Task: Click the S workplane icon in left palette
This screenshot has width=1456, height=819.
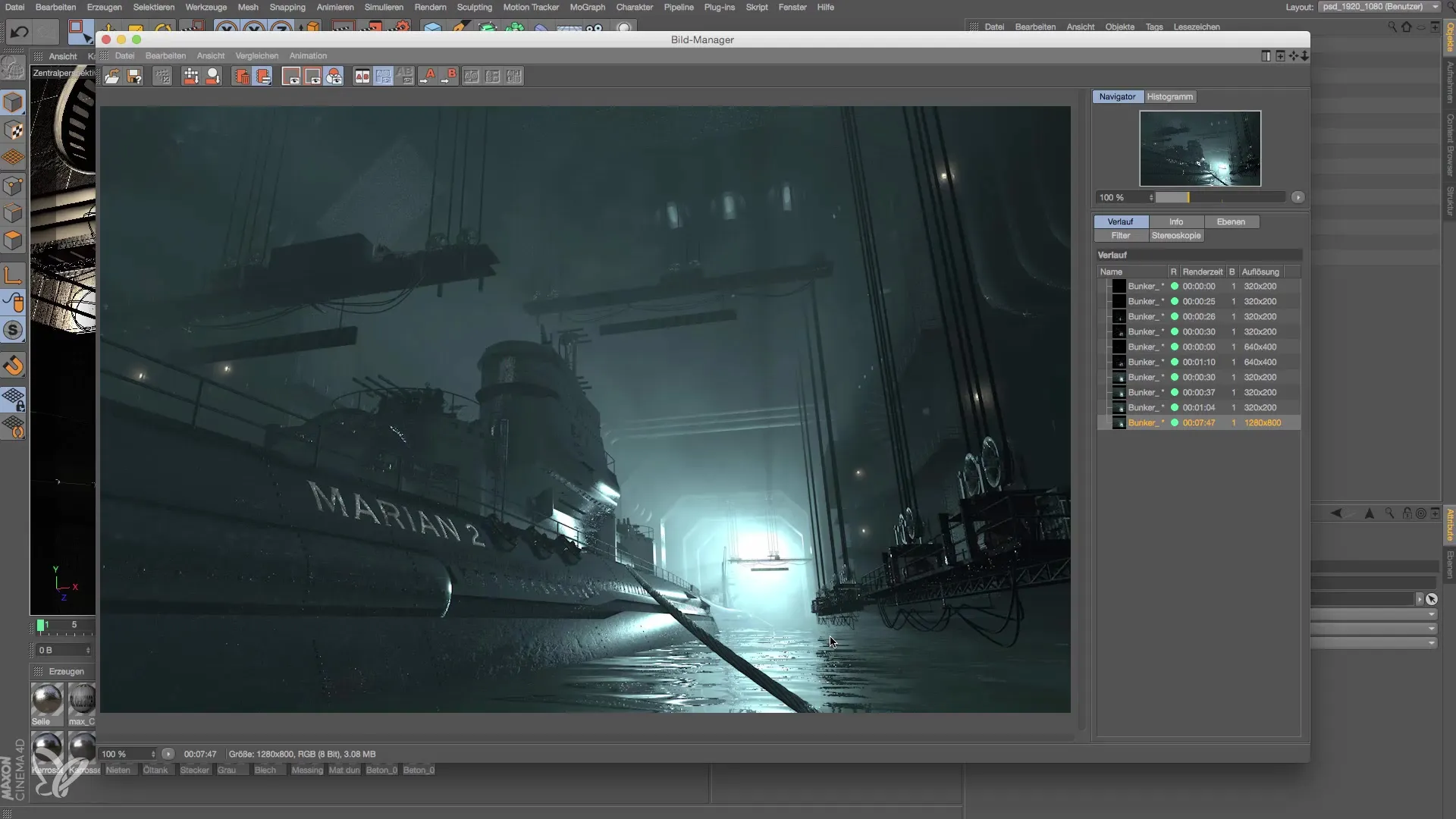Action: tap(13, 330)
